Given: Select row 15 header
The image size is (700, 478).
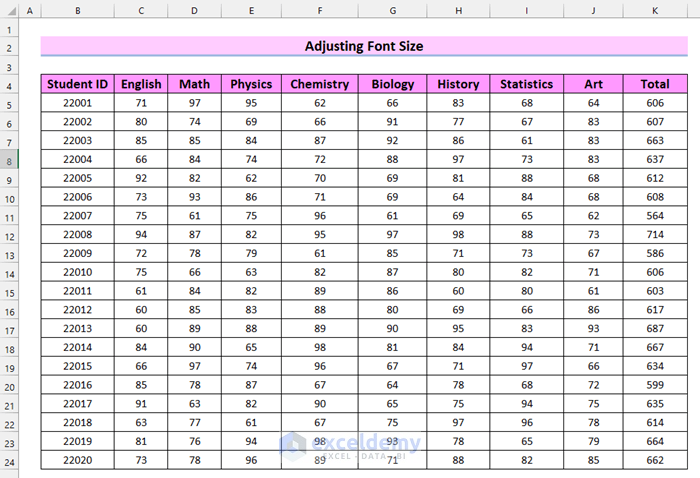Looking at the screenshot, I should tap(9, 293).
